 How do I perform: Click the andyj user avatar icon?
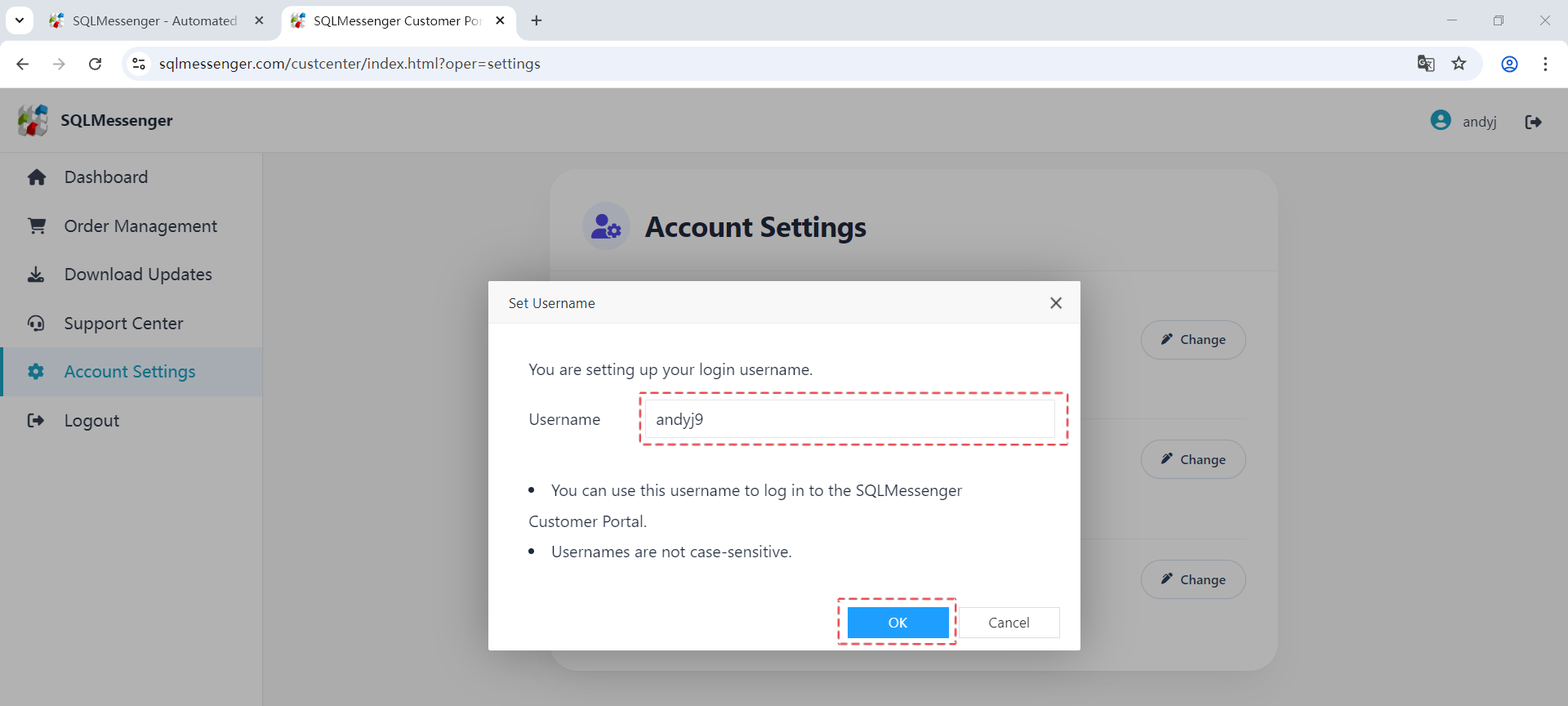tap(1441, 121)
